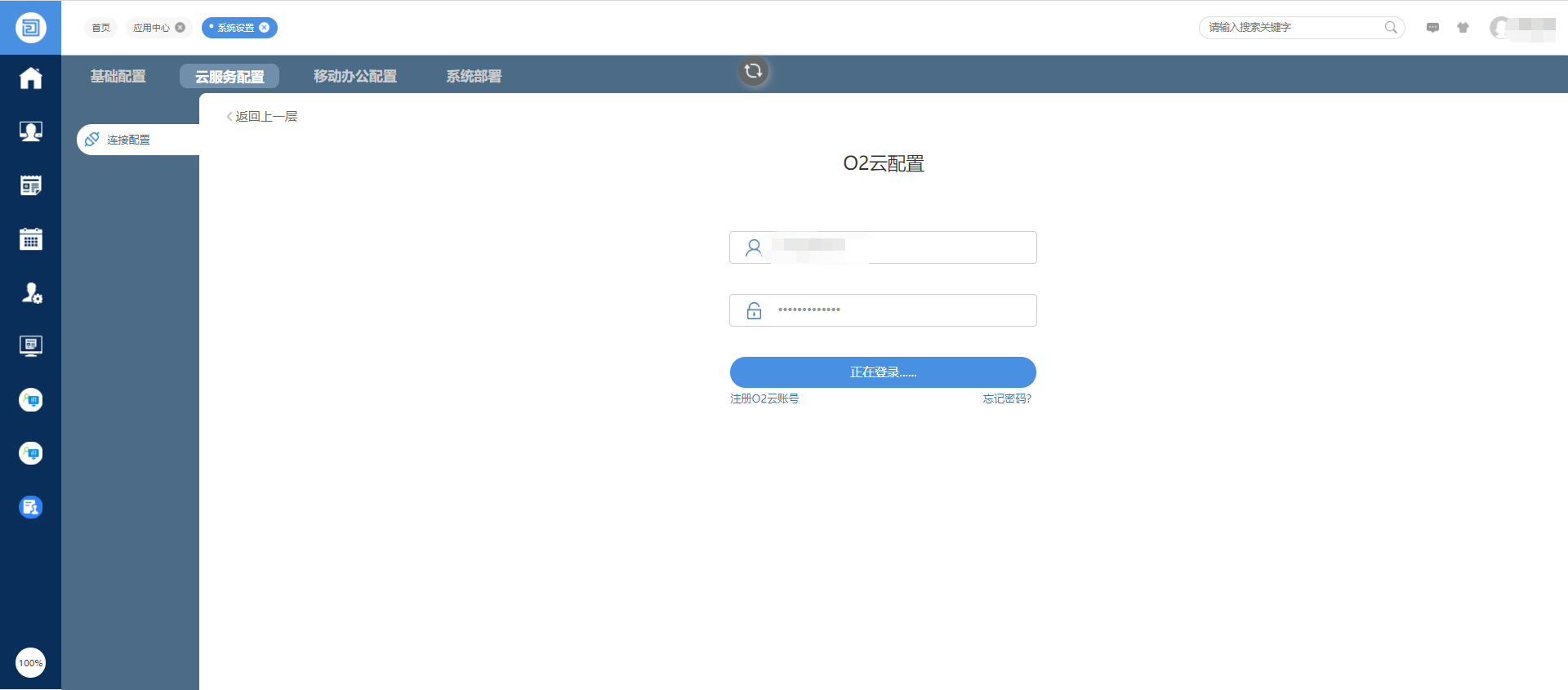Switch to the 首页 tab
This screenshot has width=1568, height=690.
[101, 28]
